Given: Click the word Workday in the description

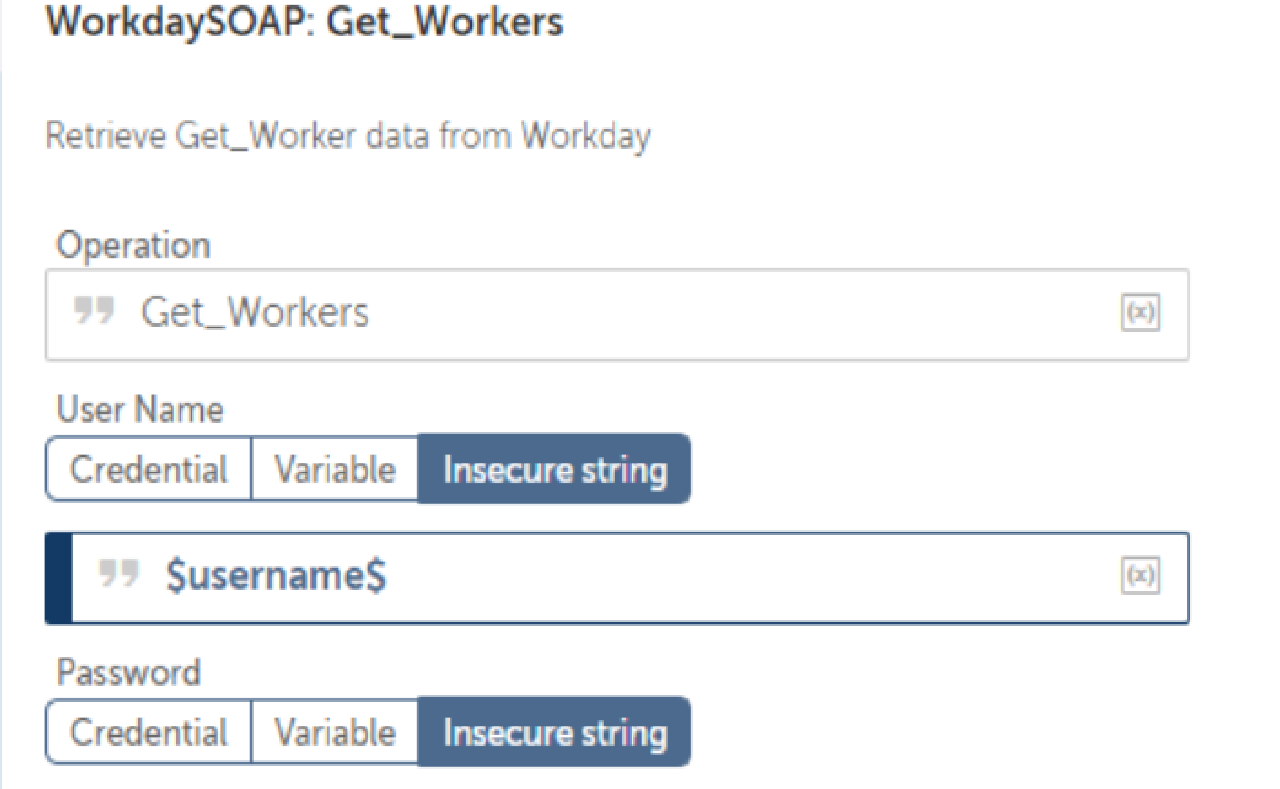Looking at the screenshot, I should click(x=585, y=134).
